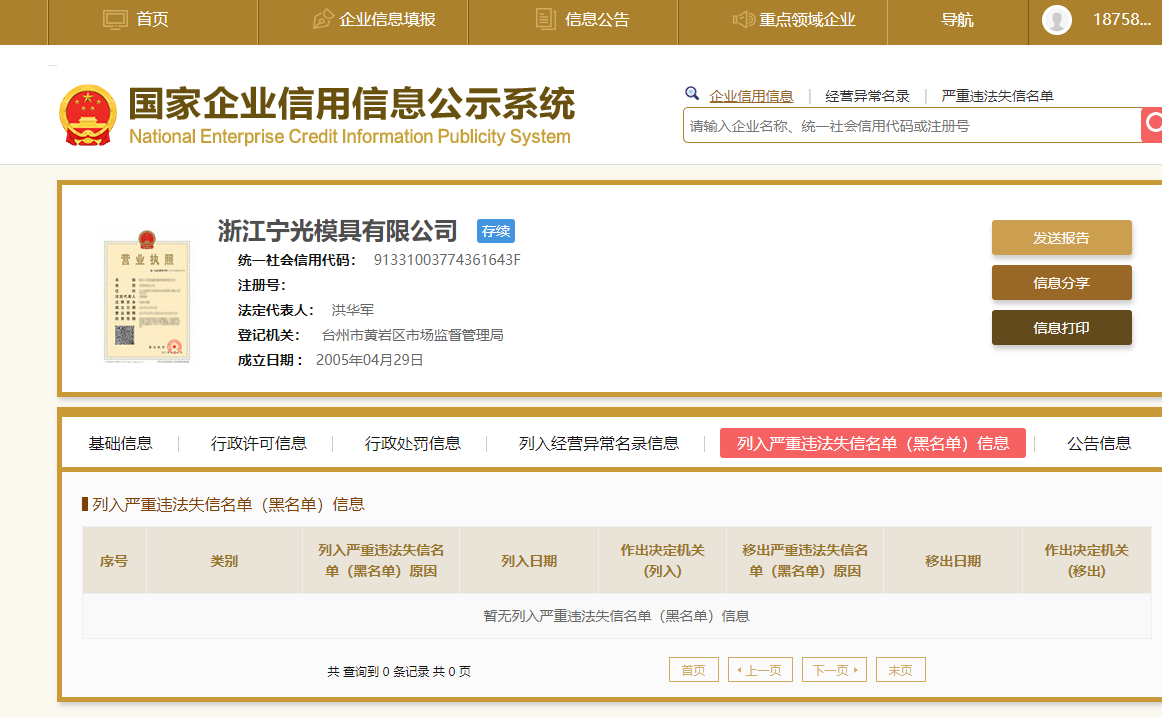This screenshot has width=1162, height=717.
Task: Click the 作出决定机关 (移出) column header
Action: tap(1086, 561)
